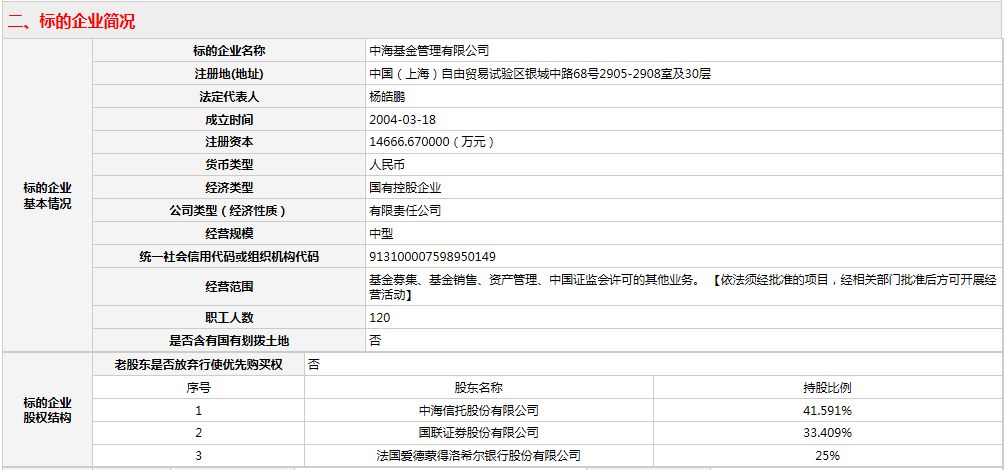This screenshot has height=470, width=1006.
Task: Click the label 经营范围
Action: pyautogui.click(x=229, y=287)
